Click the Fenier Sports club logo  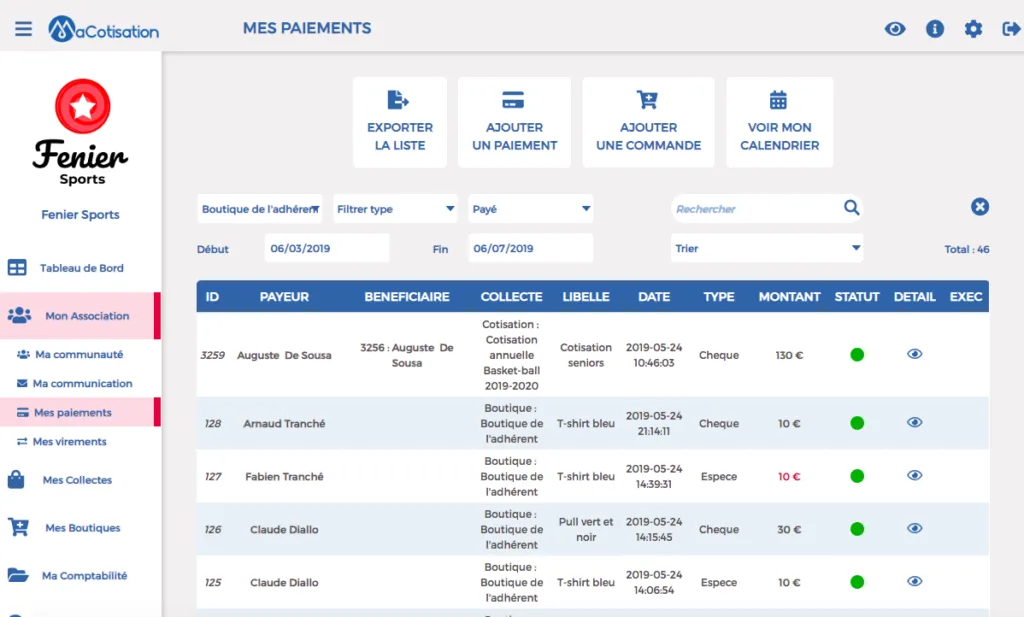pos(81,133)
